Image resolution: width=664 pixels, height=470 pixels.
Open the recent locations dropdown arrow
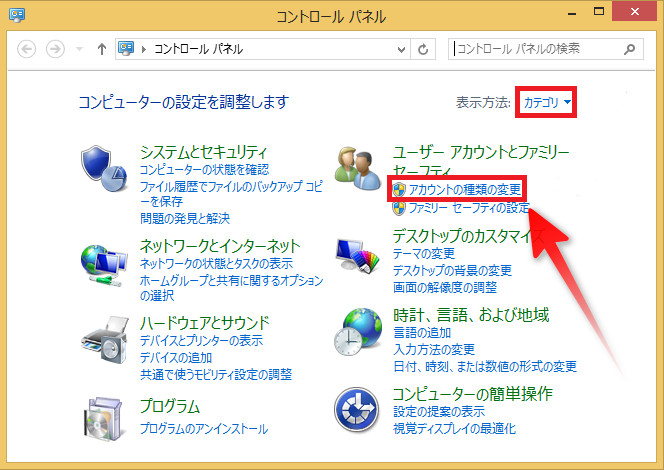coord(79,49)
